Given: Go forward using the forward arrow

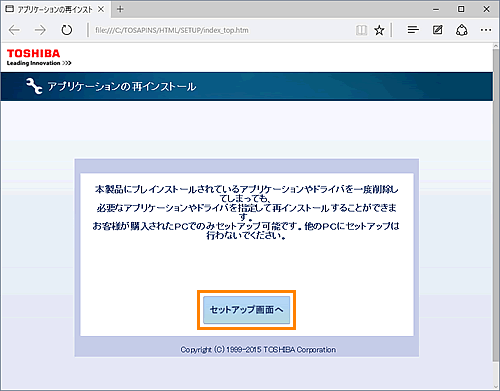Looking at the screenshot, I should pos(40,30).
